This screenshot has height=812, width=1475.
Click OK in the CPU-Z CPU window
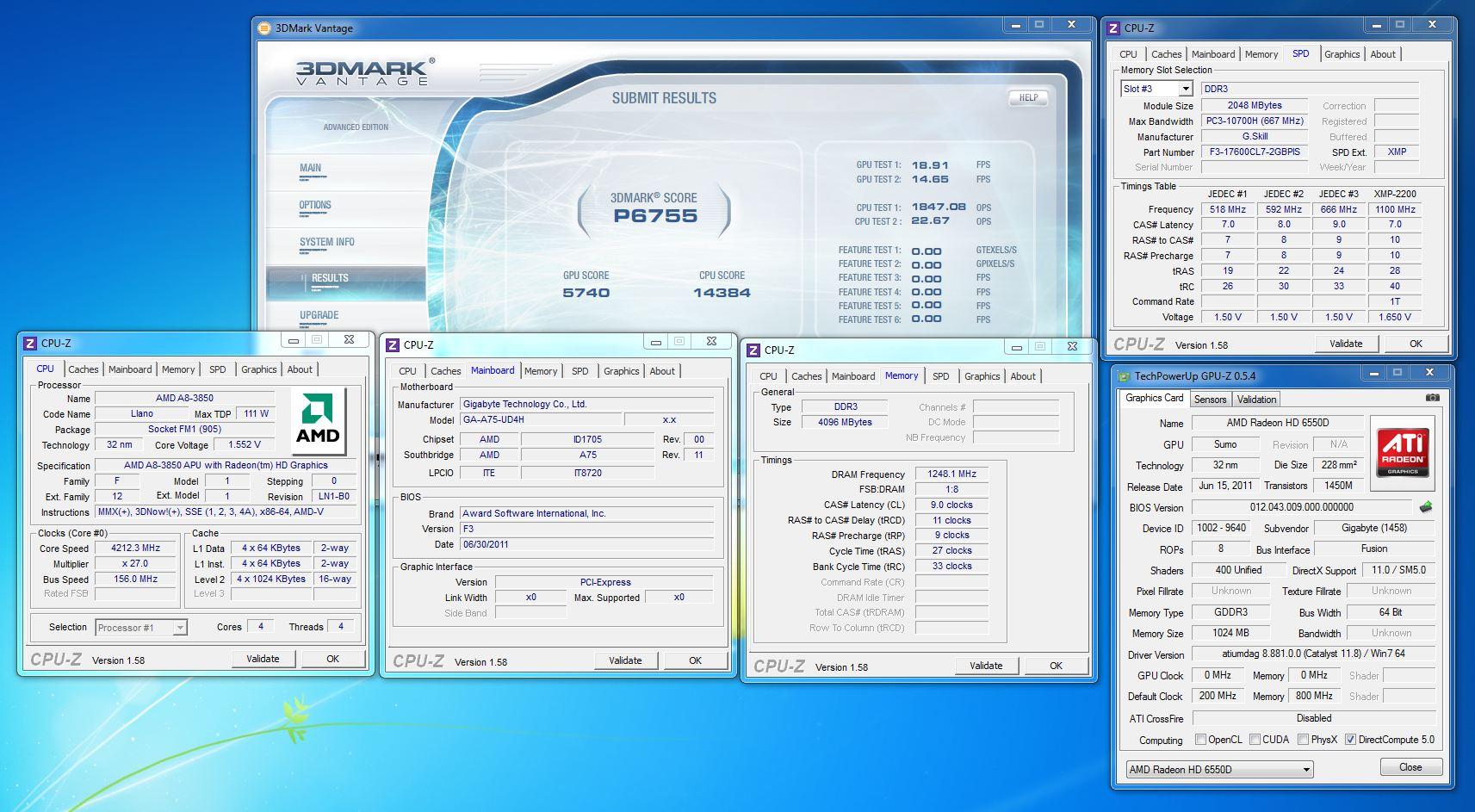[332, 658]
